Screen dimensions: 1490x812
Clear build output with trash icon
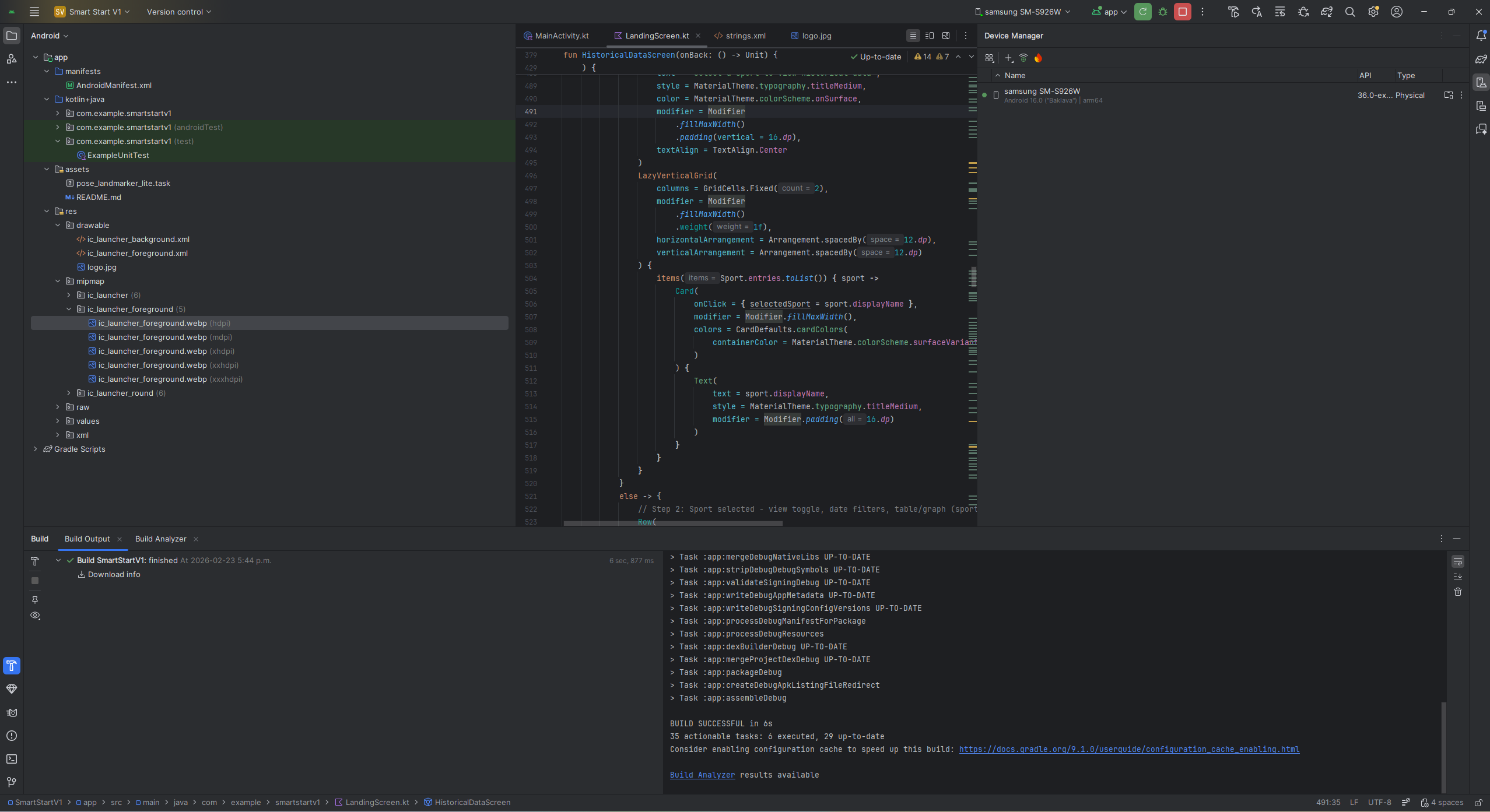click(x=1458, y=592)
